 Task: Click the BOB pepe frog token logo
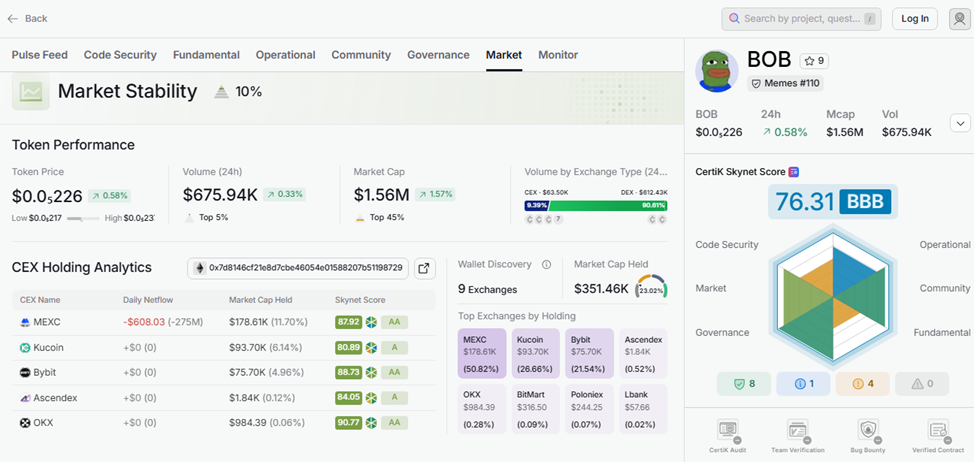coord(716,70)
